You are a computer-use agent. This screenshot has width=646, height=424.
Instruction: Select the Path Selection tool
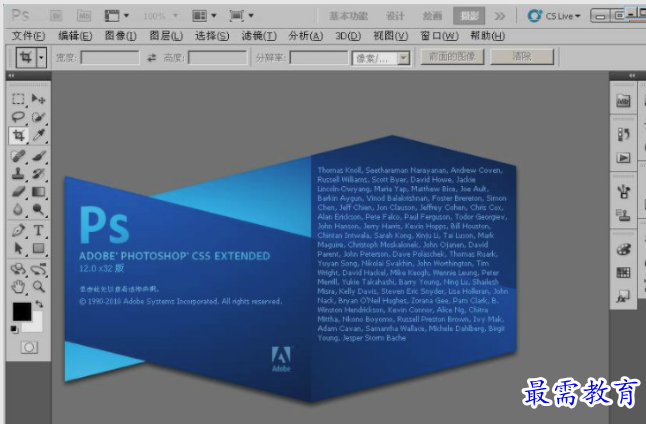pos(18,248)
